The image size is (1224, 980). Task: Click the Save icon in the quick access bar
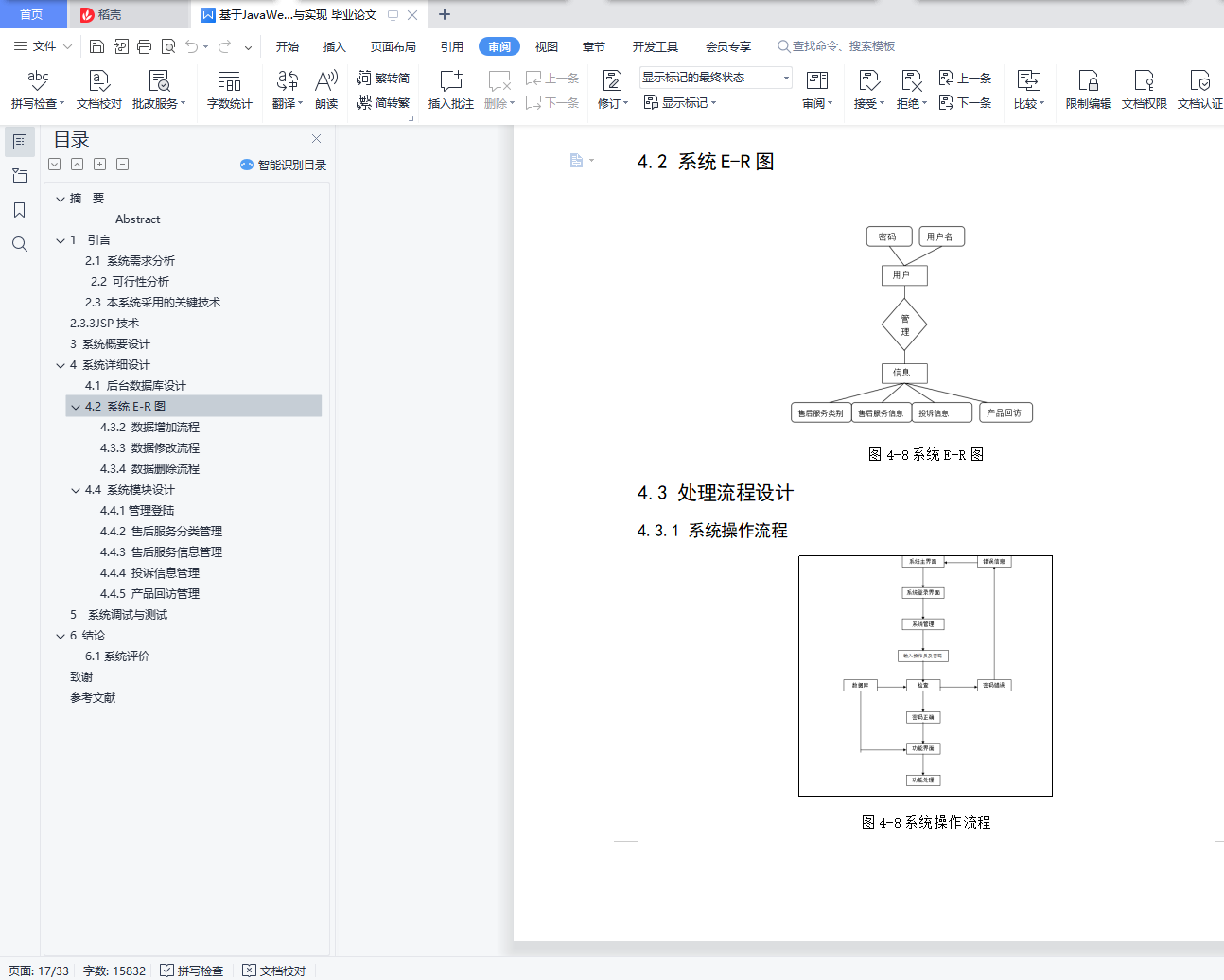[96, 46]
